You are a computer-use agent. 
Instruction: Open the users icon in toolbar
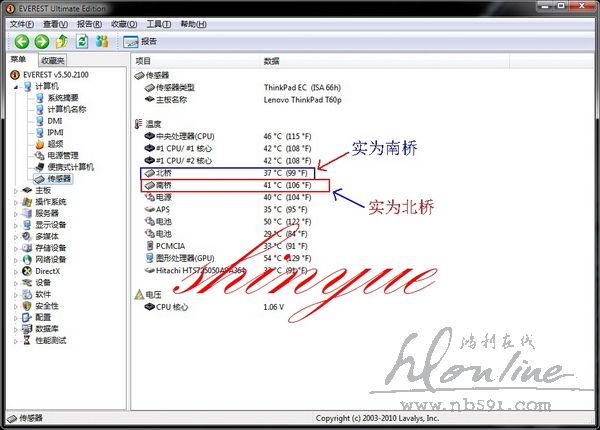102,41
